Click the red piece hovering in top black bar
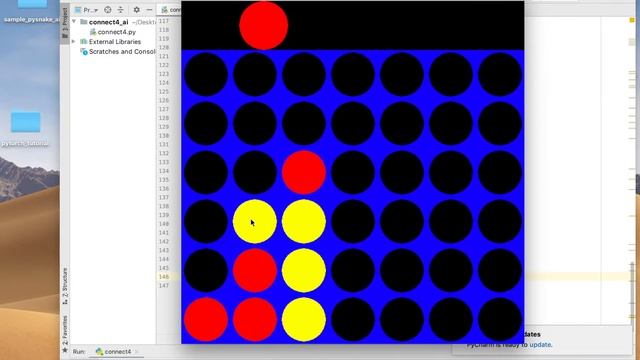The image size is (640, 360). [x=264, y=26]
